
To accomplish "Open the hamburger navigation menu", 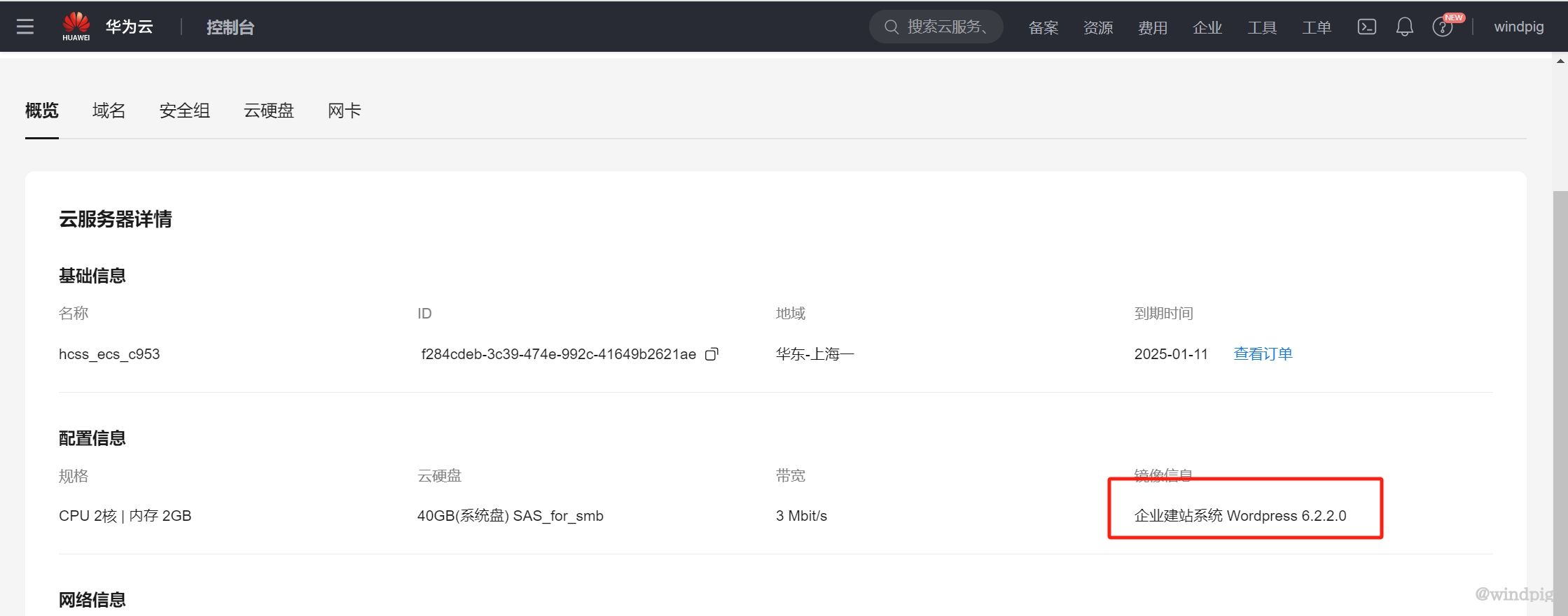I will 25,27.
